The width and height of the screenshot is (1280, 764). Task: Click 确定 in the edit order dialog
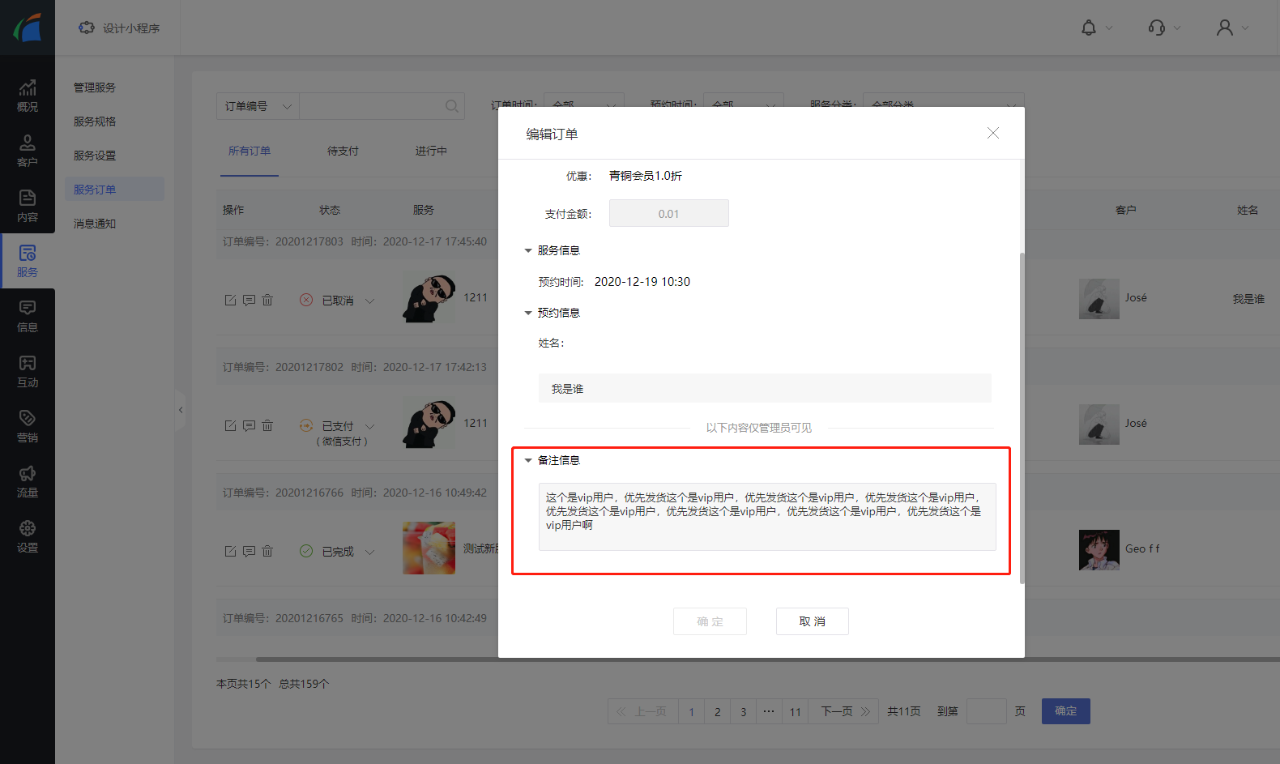(710, 621)
